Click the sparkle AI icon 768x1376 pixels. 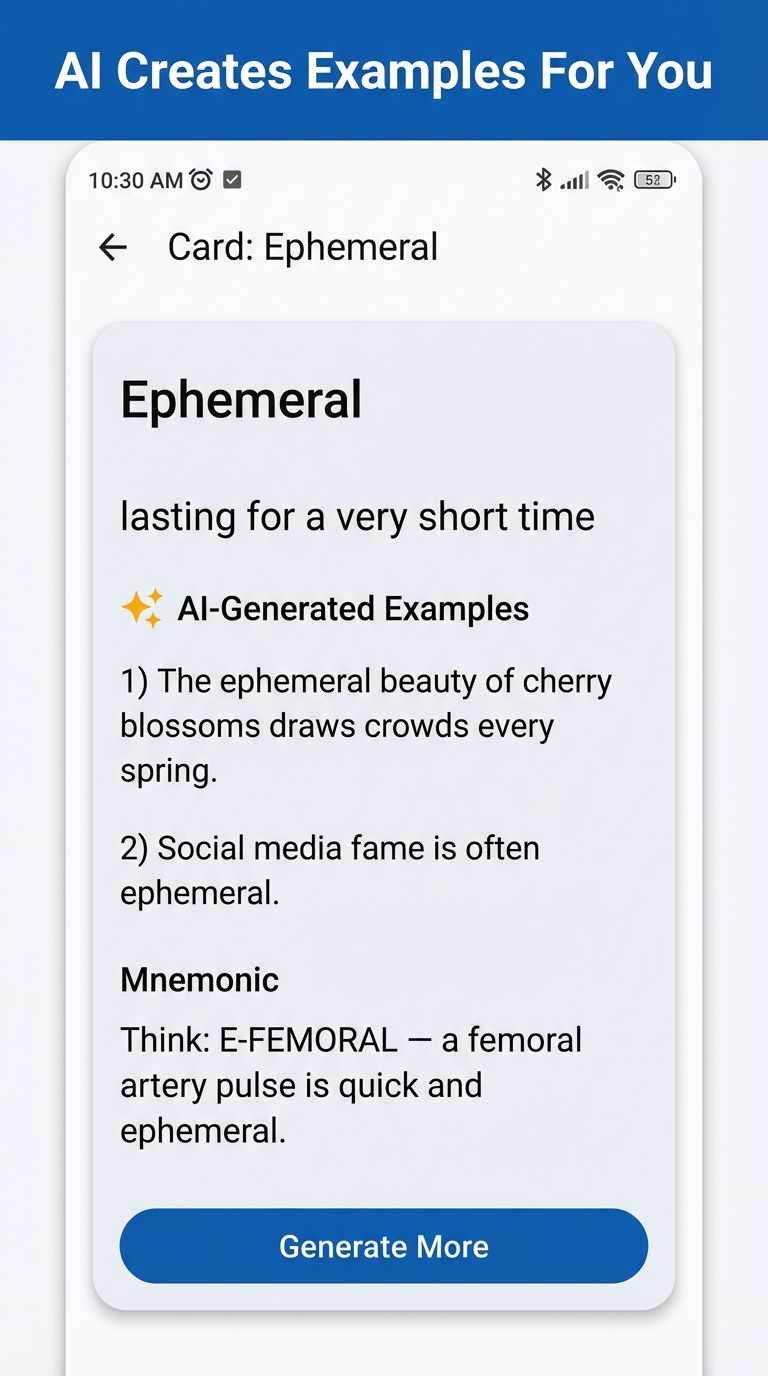(x=142, y=608)
